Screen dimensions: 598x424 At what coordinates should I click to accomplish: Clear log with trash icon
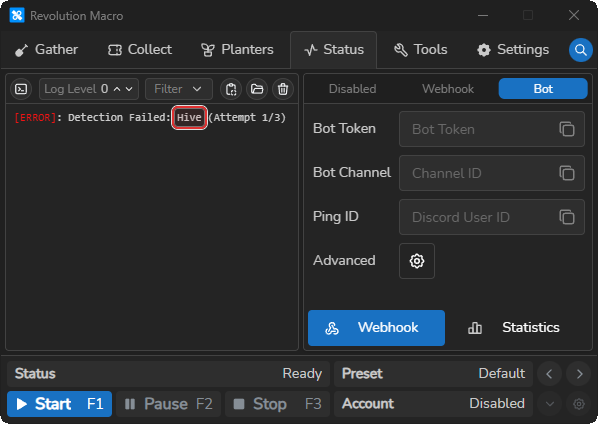click(283, 89)
